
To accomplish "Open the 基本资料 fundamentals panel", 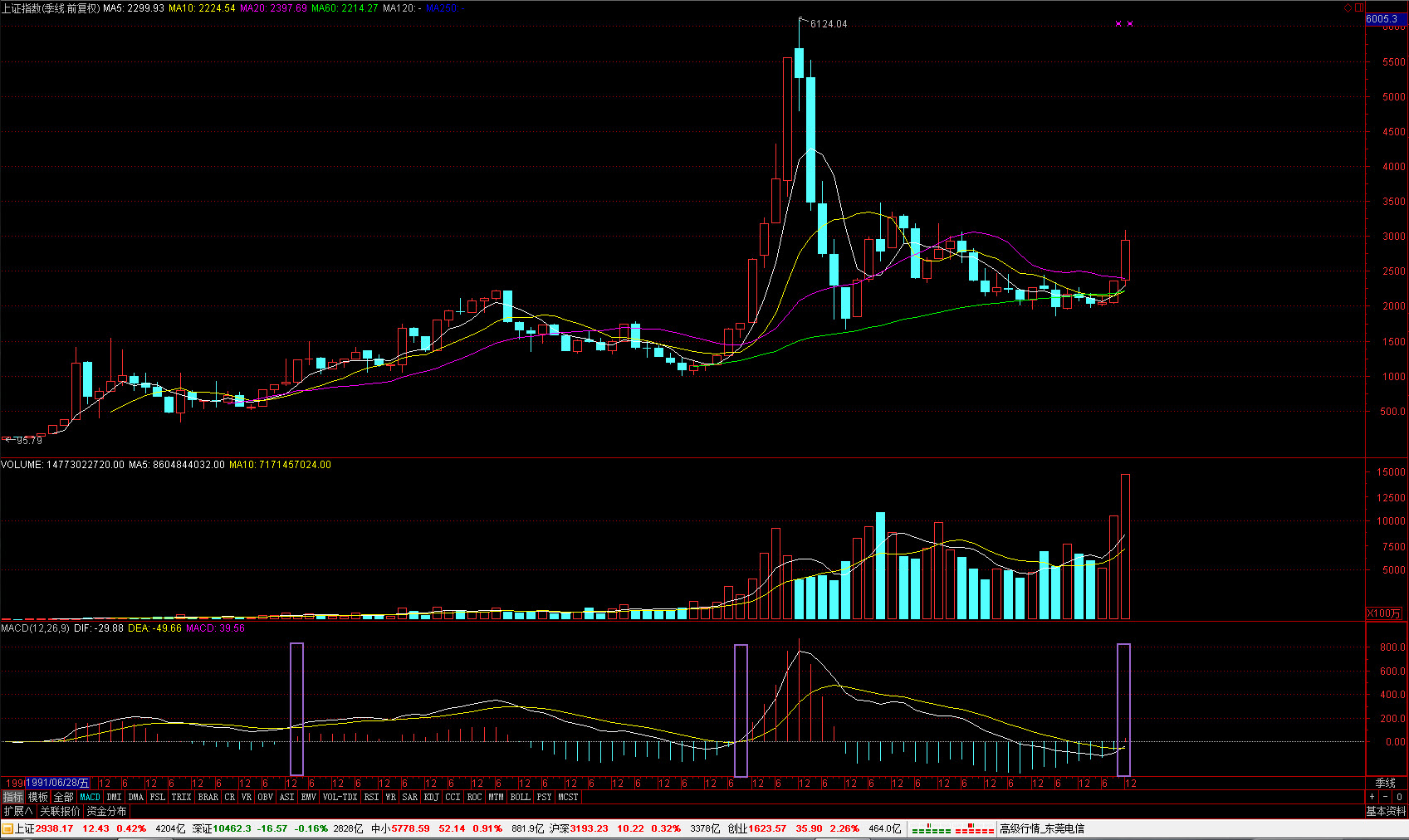I will coord(1386,811).
